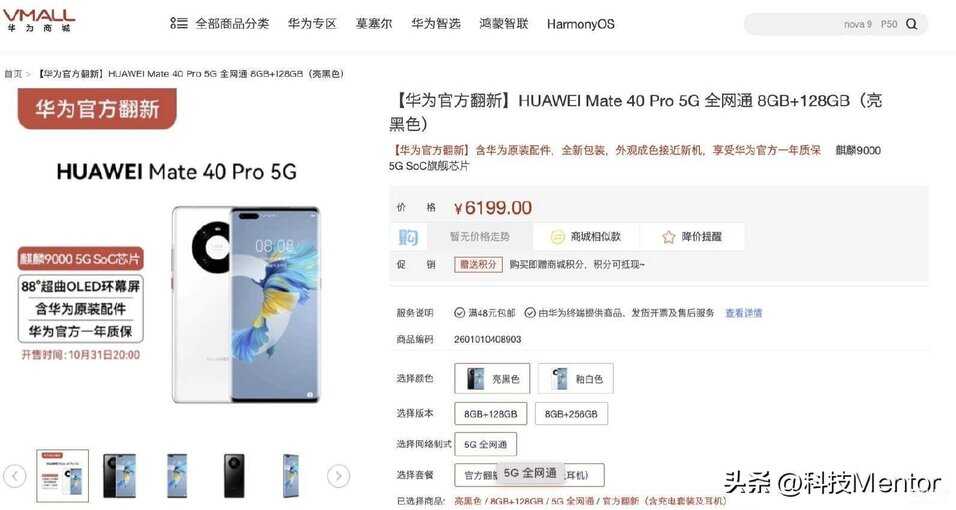Select the 亮黑色 color option
Image resolution: width=956 pixels, height=510 pixels.
click(x=492, y=378)
